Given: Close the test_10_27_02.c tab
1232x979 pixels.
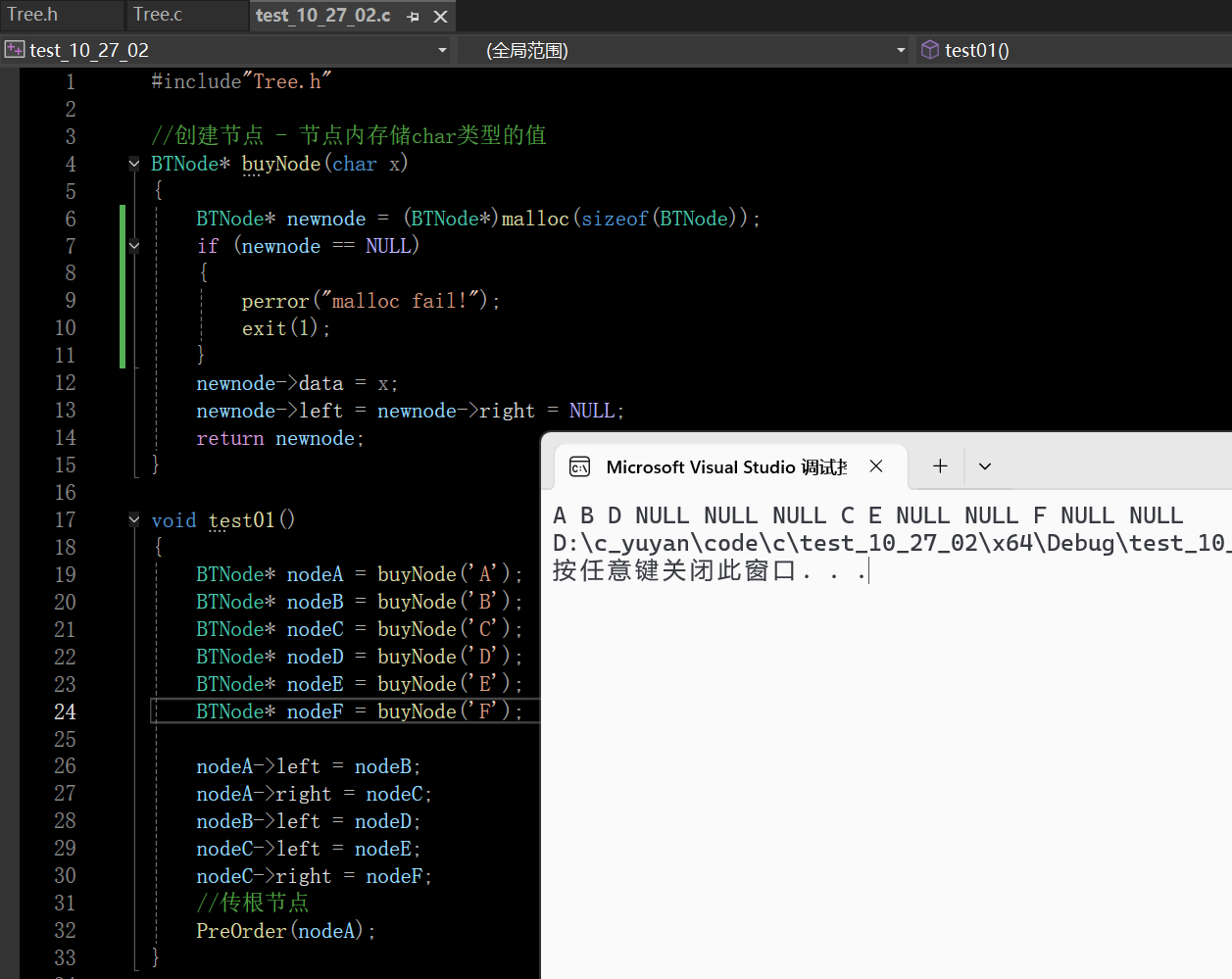Looking at the screenshot, I should tap(441, 17).
